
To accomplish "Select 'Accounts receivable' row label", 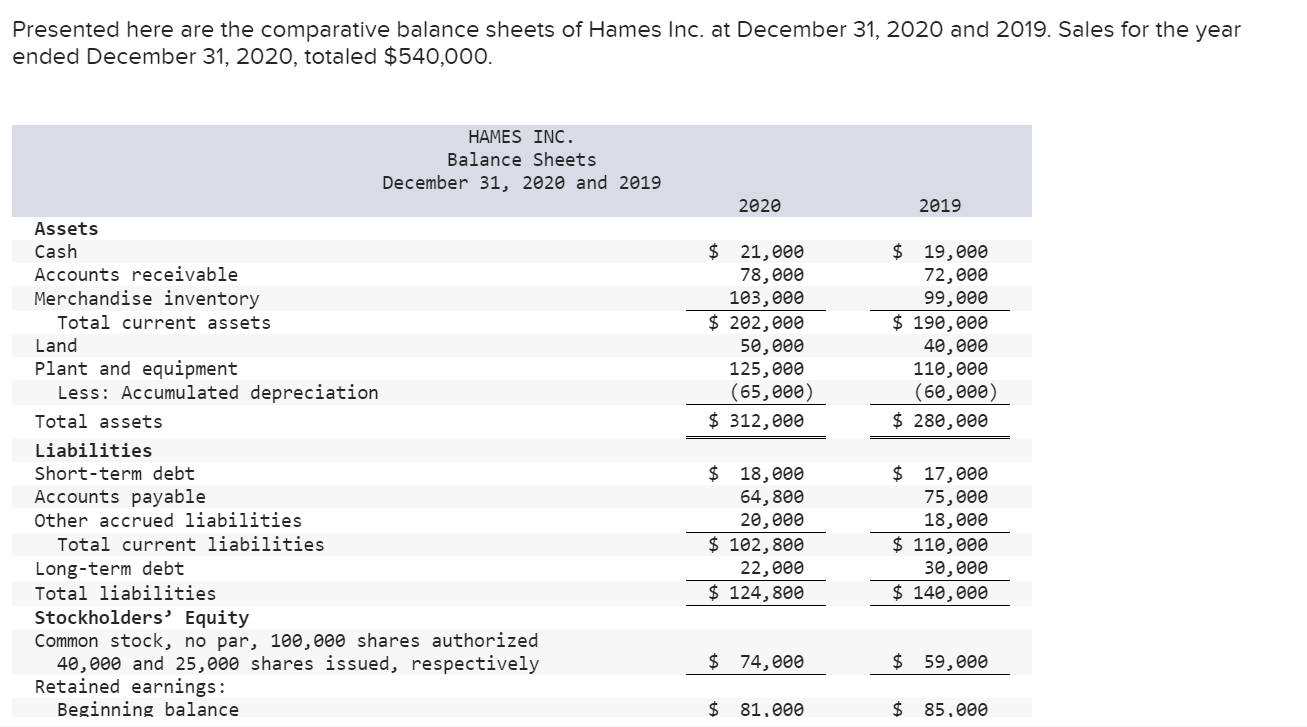I will (136, 275).
